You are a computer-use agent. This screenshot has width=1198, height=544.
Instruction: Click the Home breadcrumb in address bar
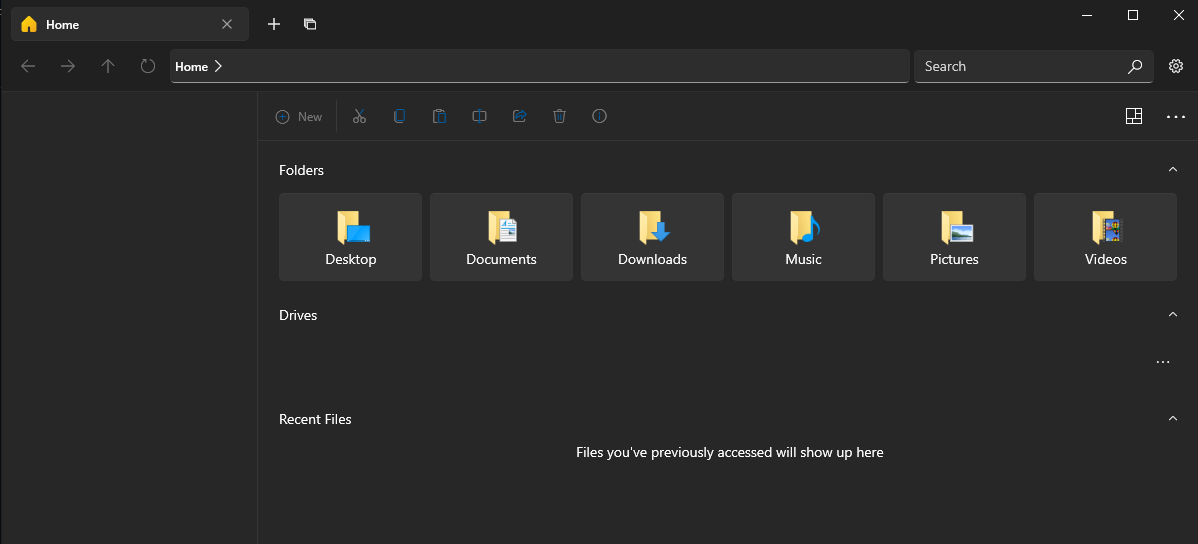click(x=191, y=66)
